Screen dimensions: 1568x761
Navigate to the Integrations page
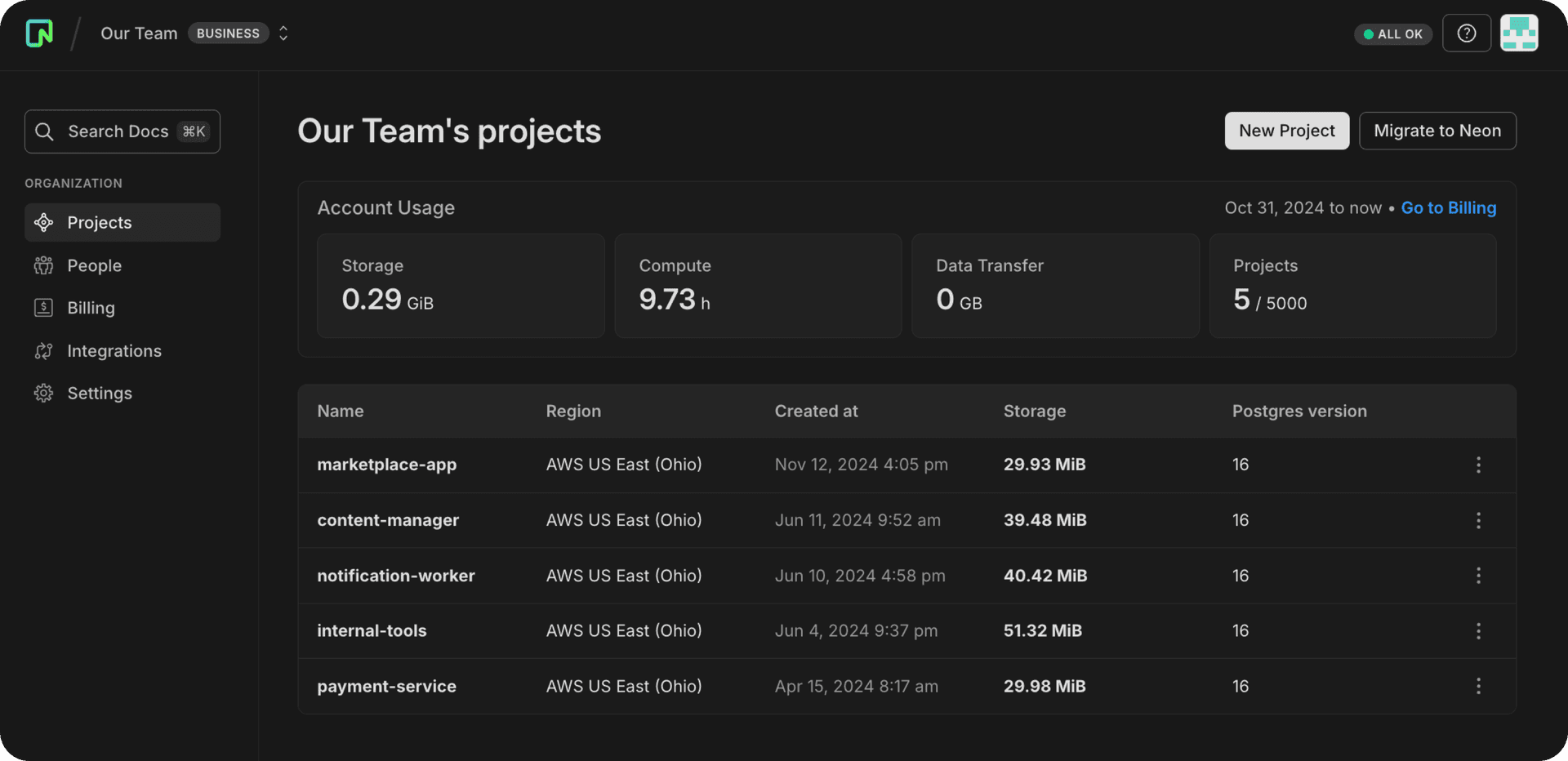tap(114, 350)
